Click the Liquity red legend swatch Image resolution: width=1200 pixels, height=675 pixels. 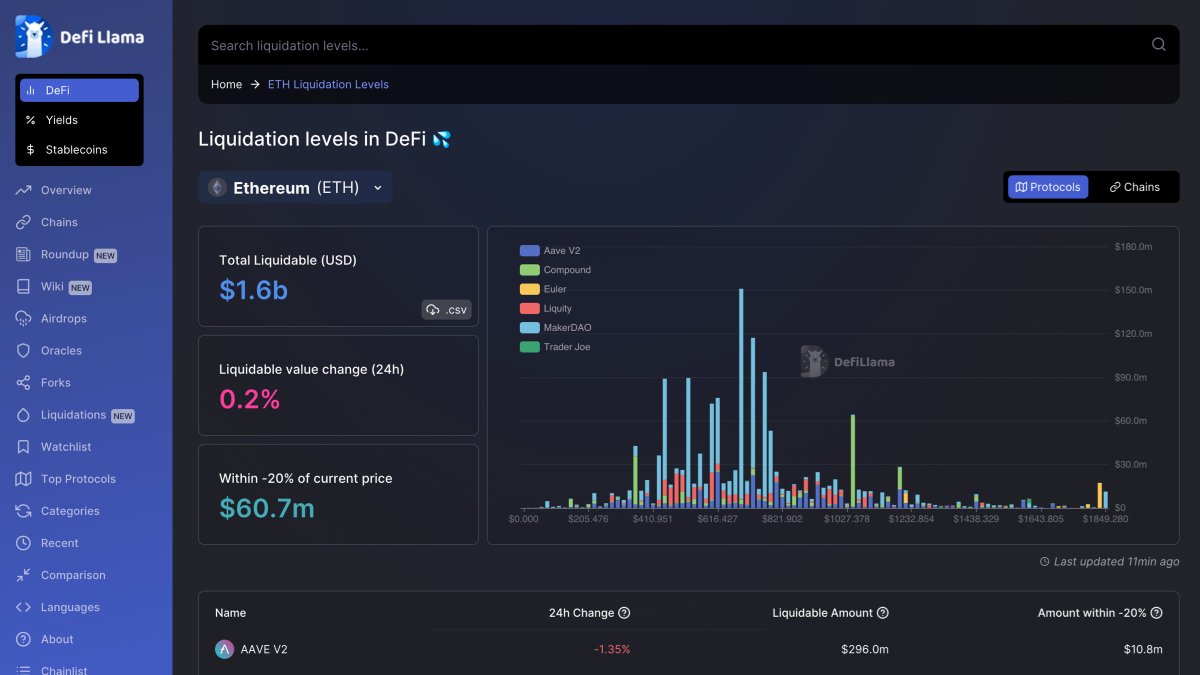coord(529,308)
